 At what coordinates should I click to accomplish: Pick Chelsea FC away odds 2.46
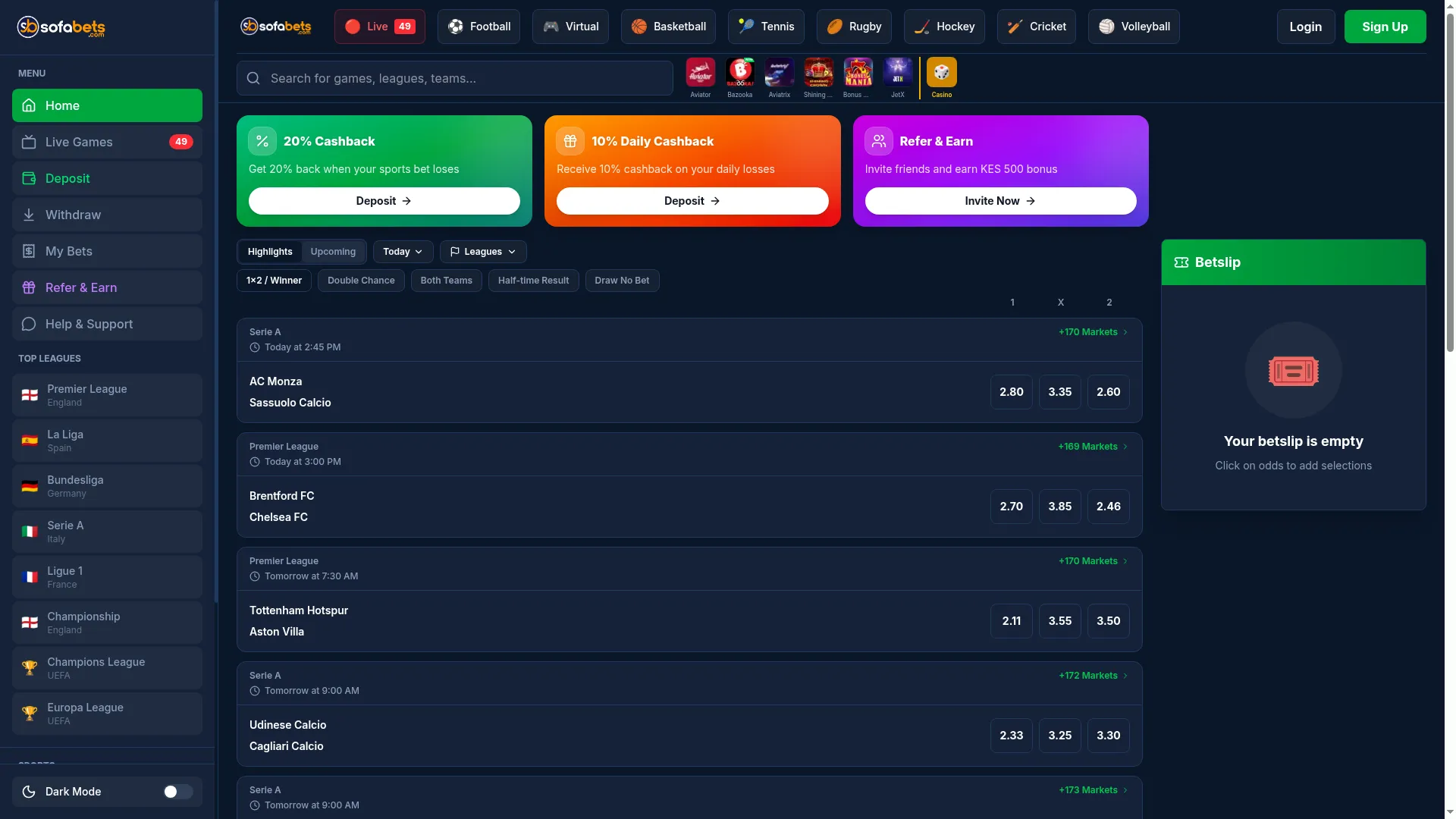coord(1108,507)
